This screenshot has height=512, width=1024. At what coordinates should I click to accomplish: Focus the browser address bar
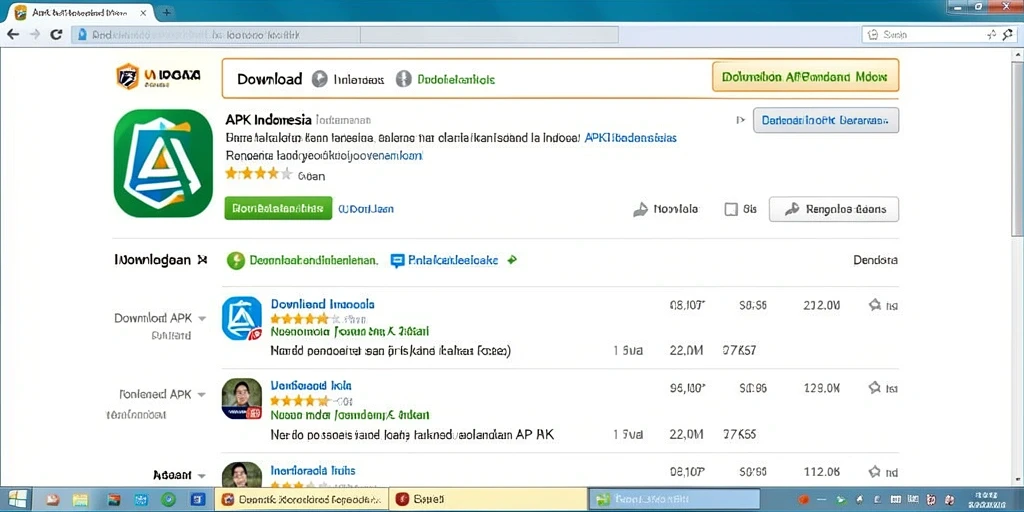pos(345,35)
